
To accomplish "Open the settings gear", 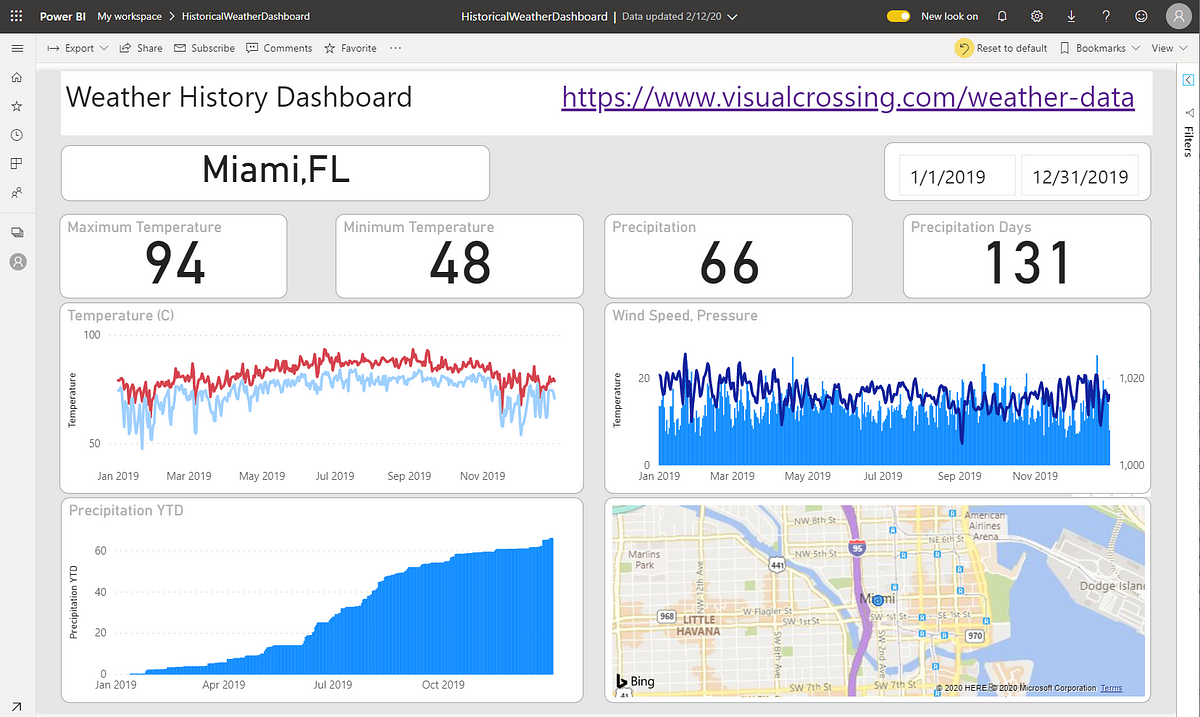I will (x=1037, y=16).
